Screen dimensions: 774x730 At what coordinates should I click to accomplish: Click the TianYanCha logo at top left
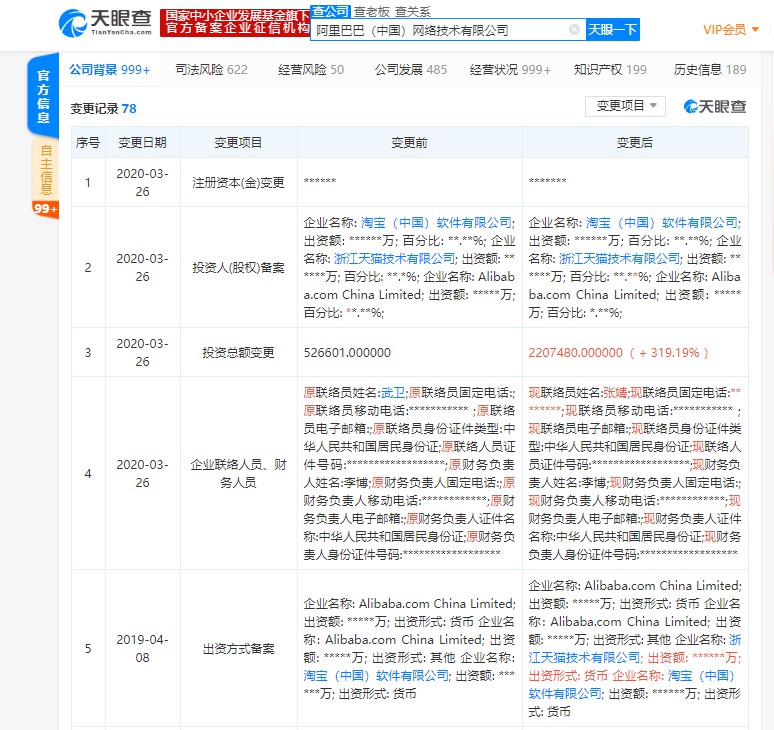(105, 22)
